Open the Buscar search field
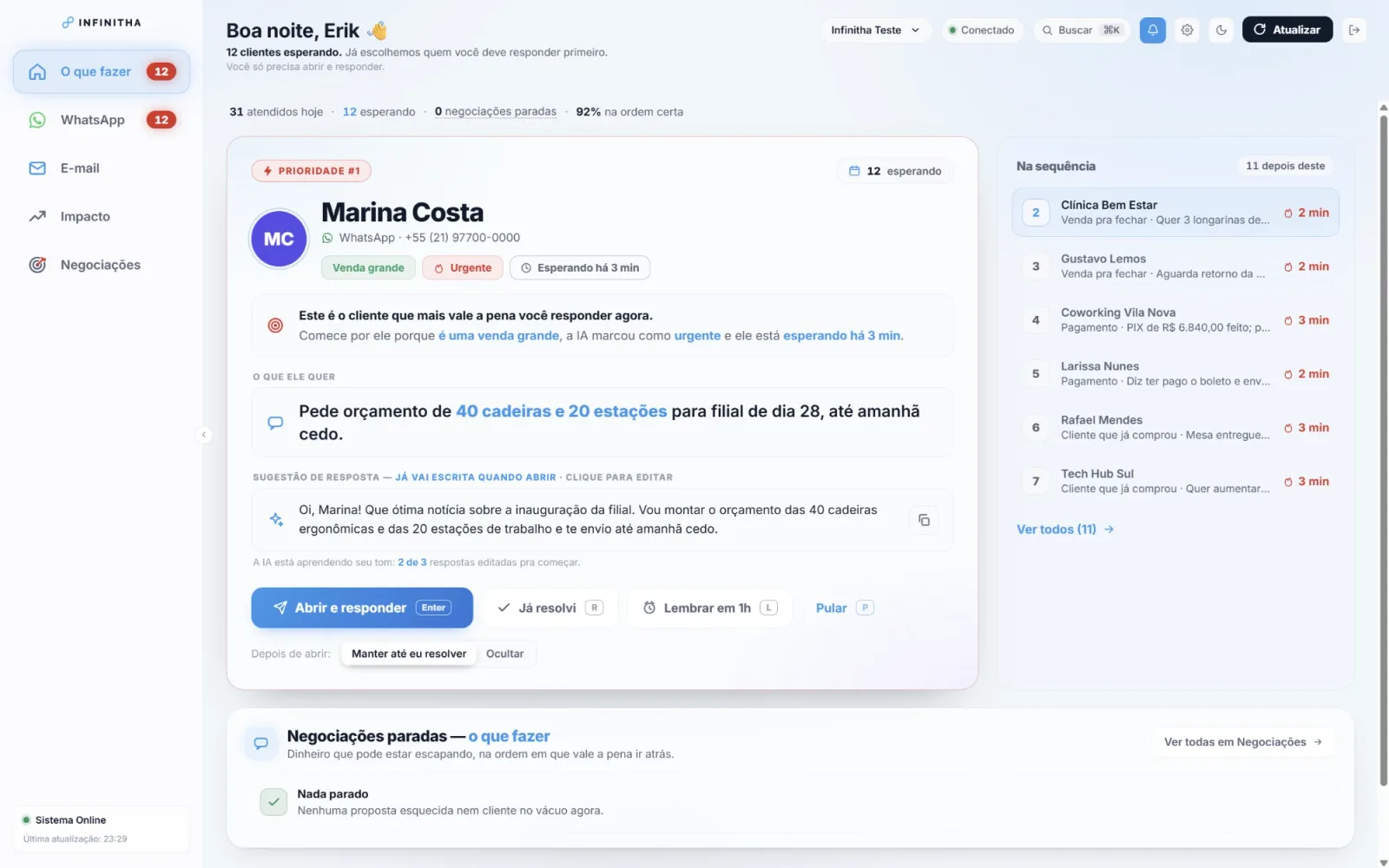The image size is (1389, 868). tap(1082, 30)
